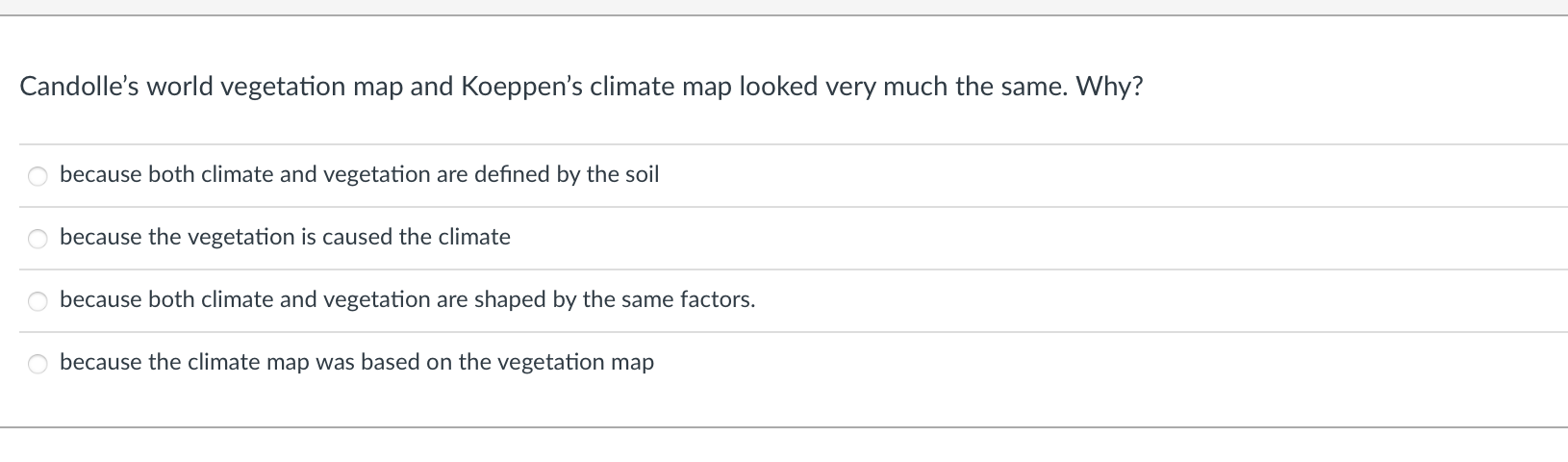Select the radio button for the soil answer
The height and width of the screenshot is (462, 1568).
(38, 176)
